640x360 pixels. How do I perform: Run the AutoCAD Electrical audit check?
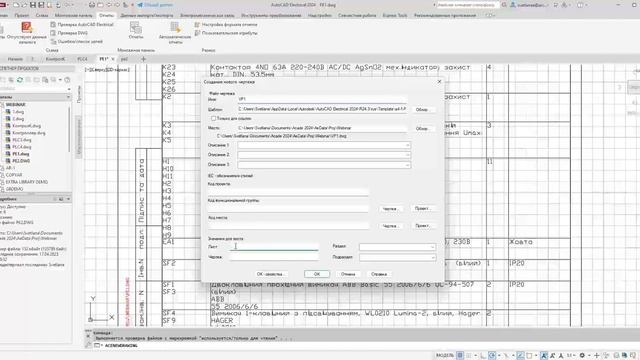point(82,24)
